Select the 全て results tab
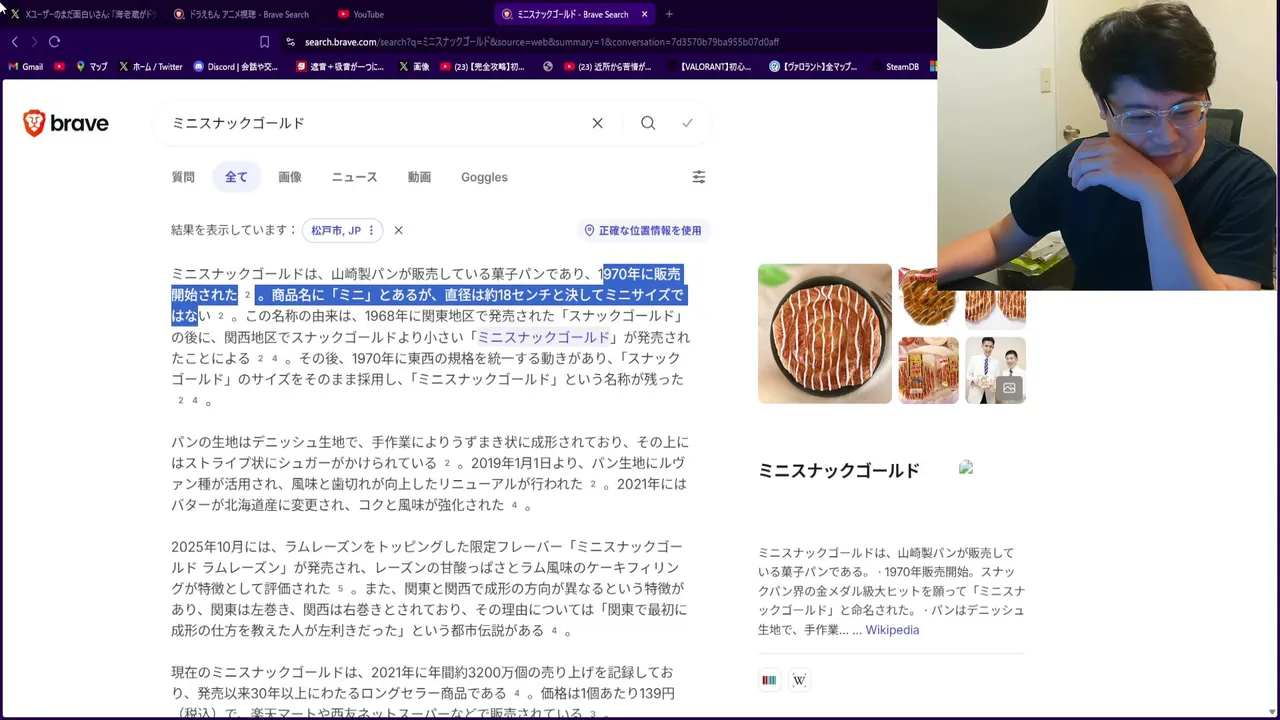Screen dimensions: 1280x720 (x=236, y=177)
